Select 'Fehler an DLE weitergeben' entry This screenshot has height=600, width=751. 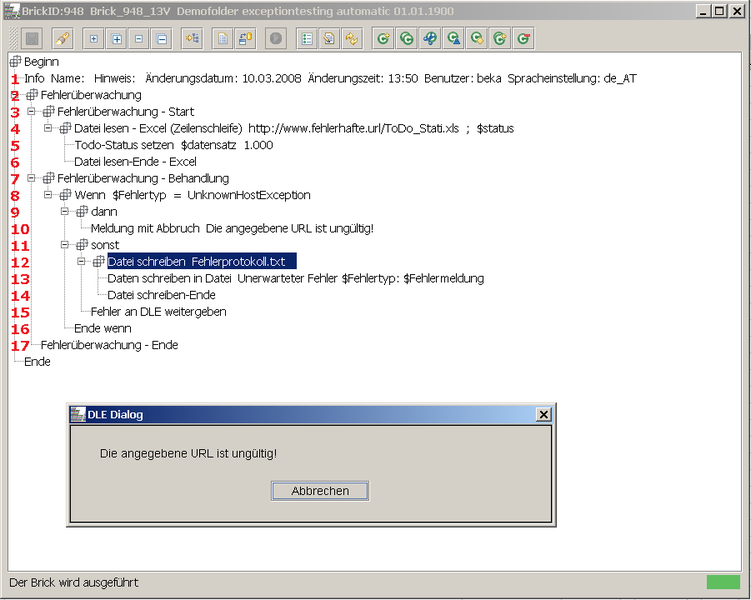point(158,312)
